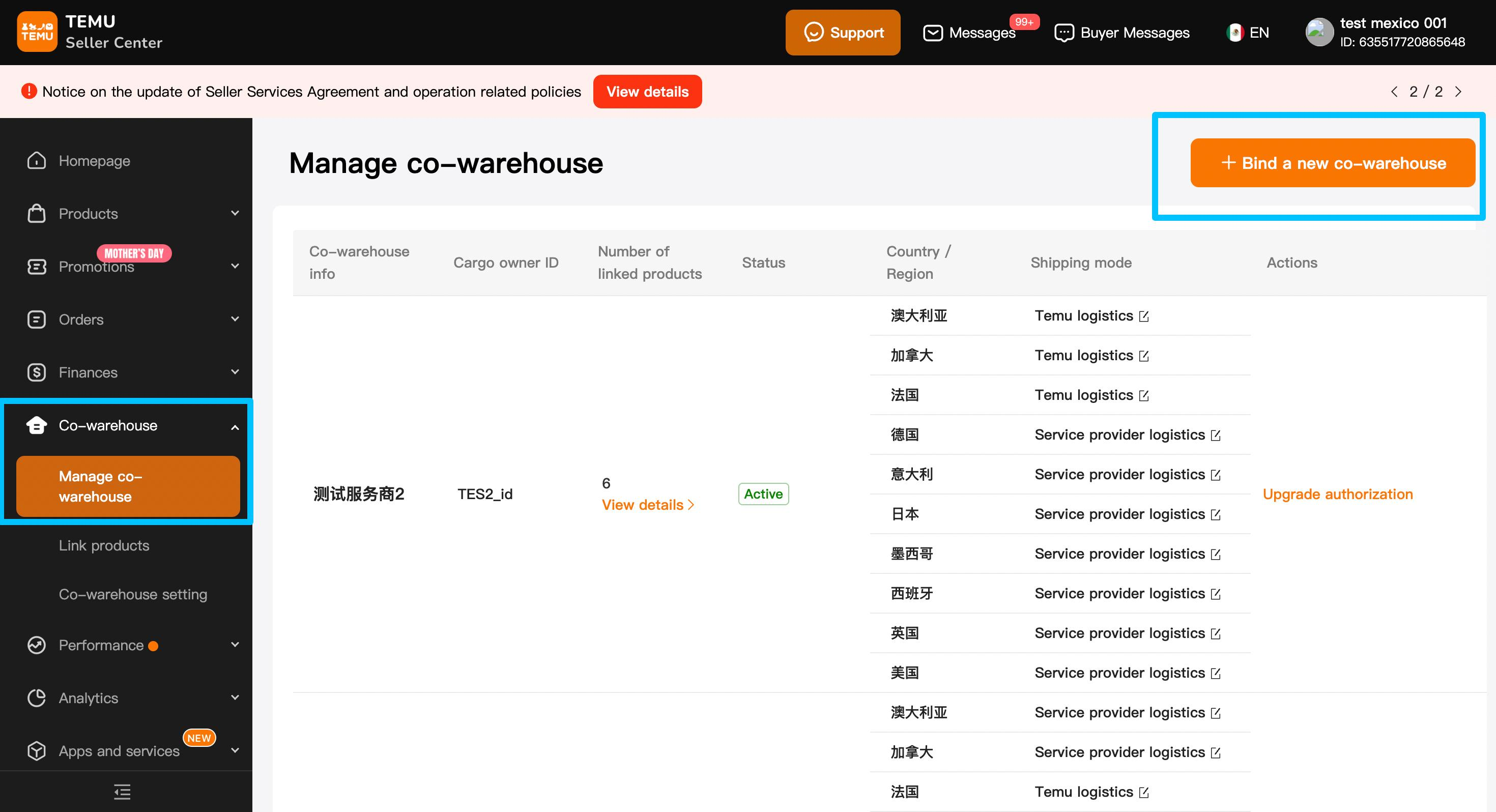Click the Homepage house icon
The width and height of the screenshot is (1496, 812).
point(37,160)
